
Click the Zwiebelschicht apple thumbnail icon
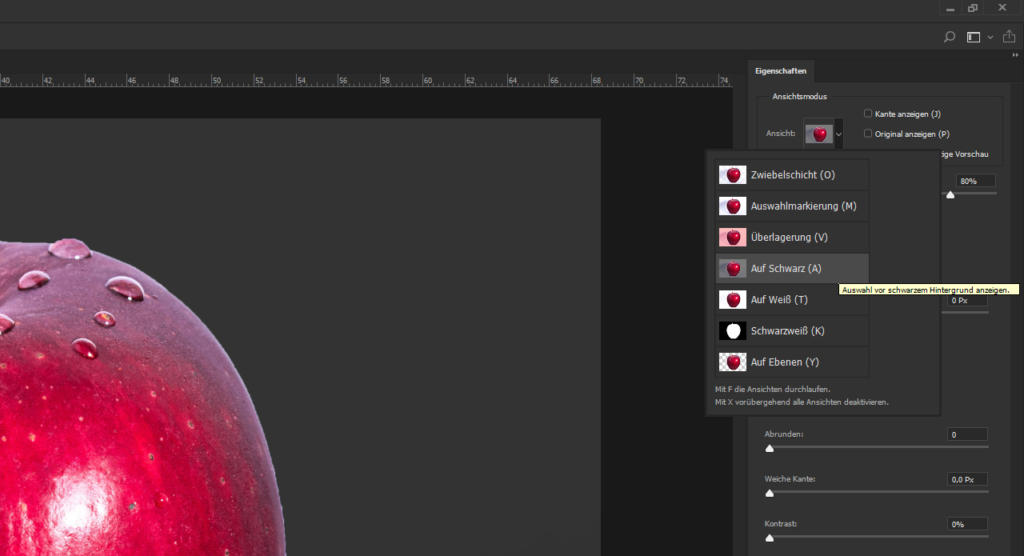tap(732, 174)
